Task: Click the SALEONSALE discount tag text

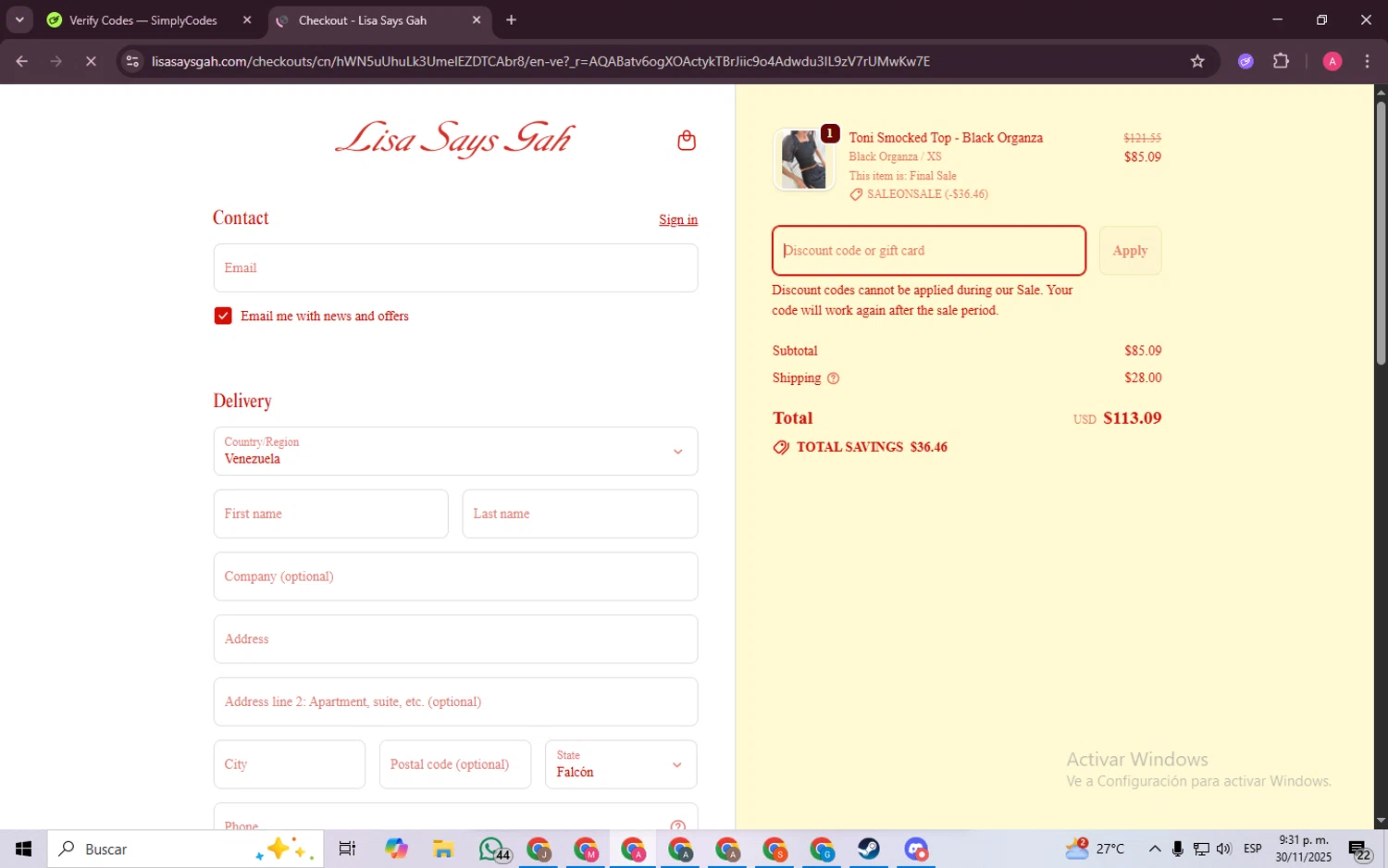Action: (x=927, y=194)
